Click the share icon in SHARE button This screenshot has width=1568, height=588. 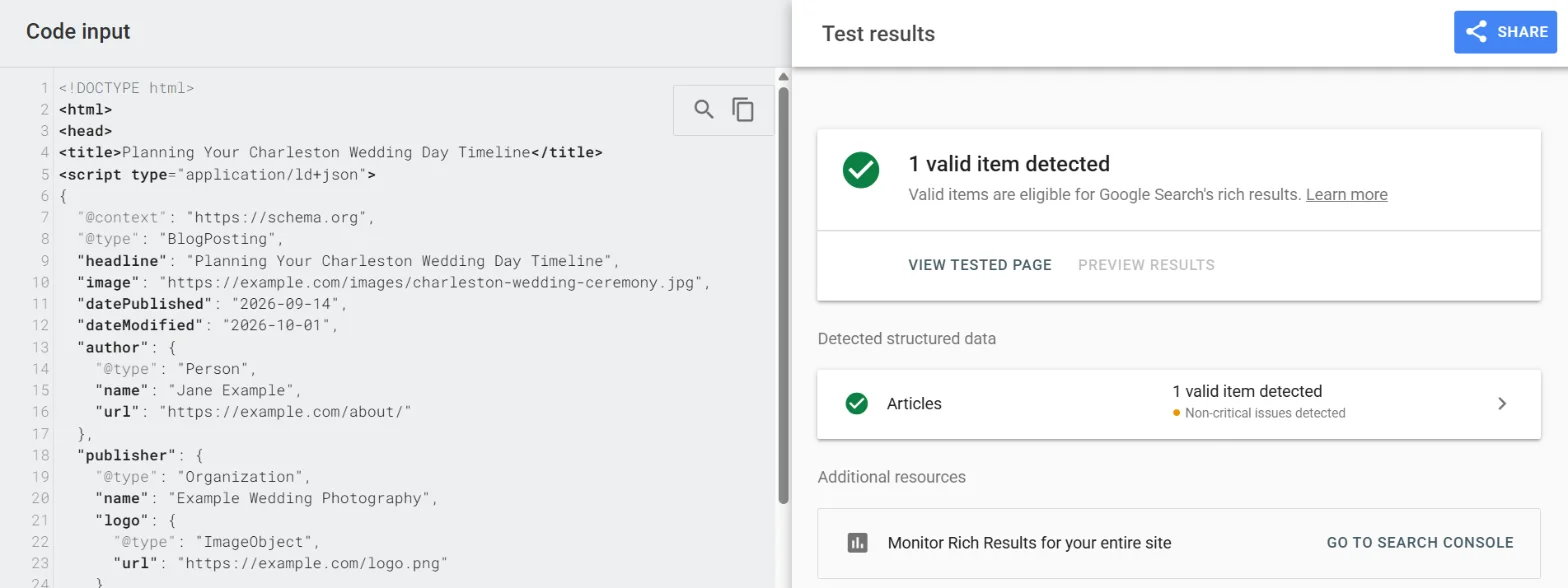tap(1476, 32)
